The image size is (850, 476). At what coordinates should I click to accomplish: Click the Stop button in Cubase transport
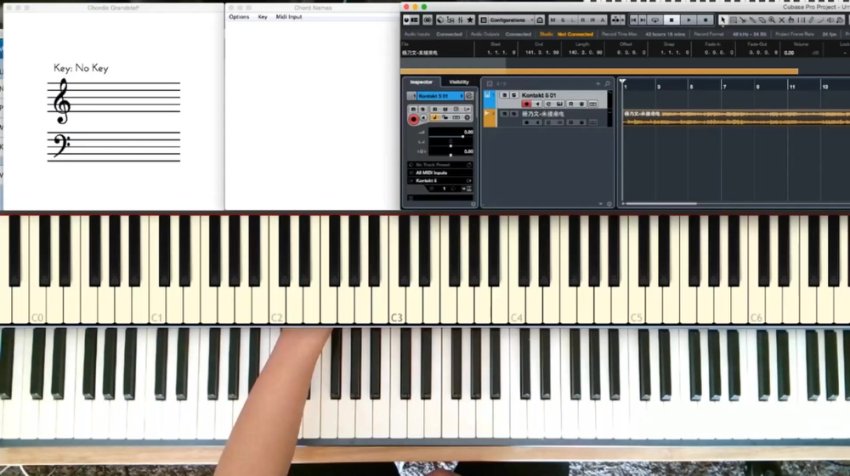click(x=672, y=20)
